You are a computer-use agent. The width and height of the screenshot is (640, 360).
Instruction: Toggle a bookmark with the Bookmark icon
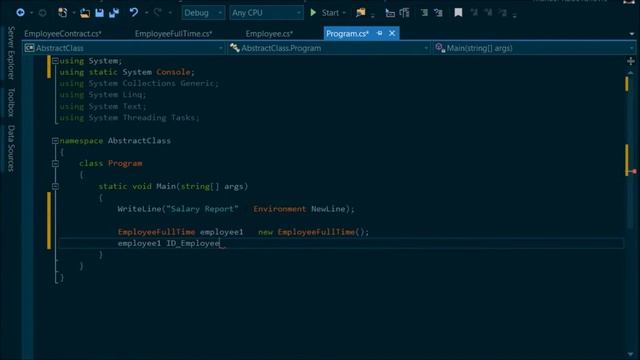(x=458, y=13)
